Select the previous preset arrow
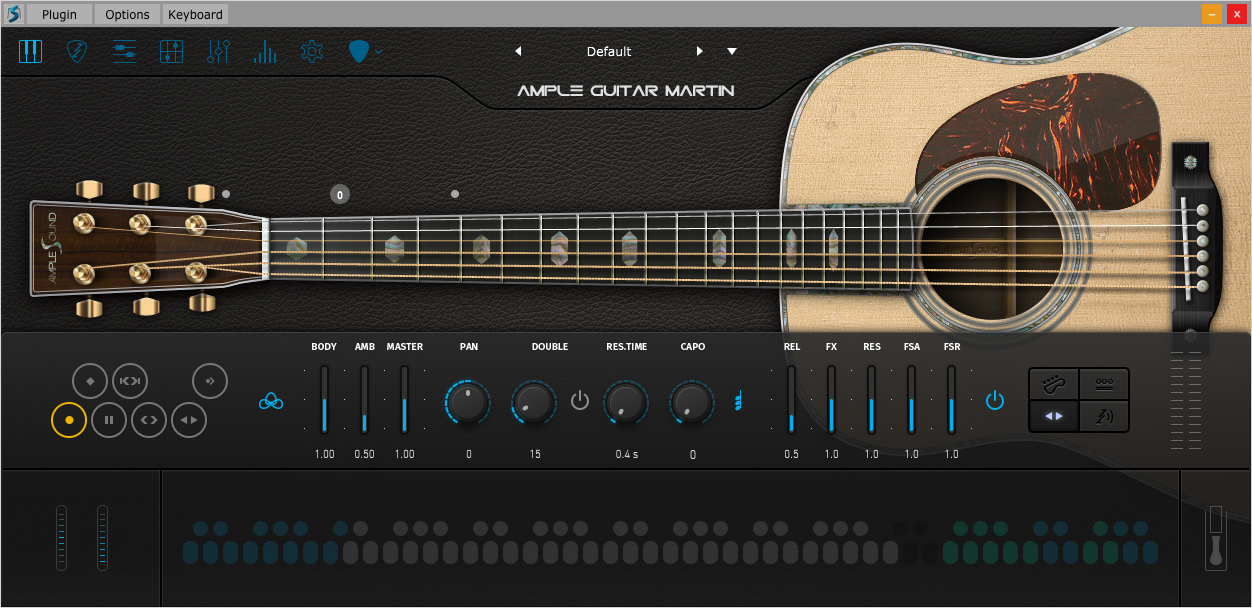 pyautogui.click(x=518, y=51)
